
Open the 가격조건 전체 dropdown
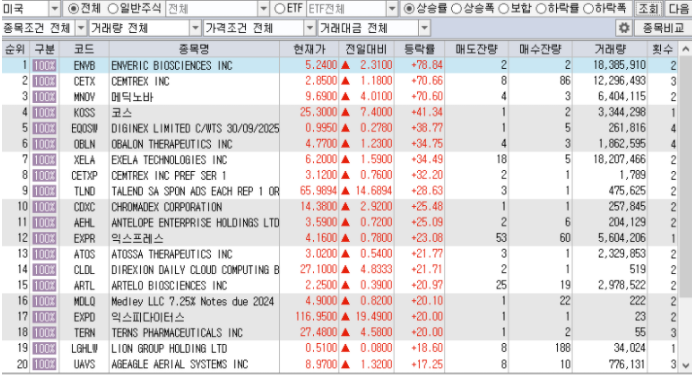tap(310, 28)
